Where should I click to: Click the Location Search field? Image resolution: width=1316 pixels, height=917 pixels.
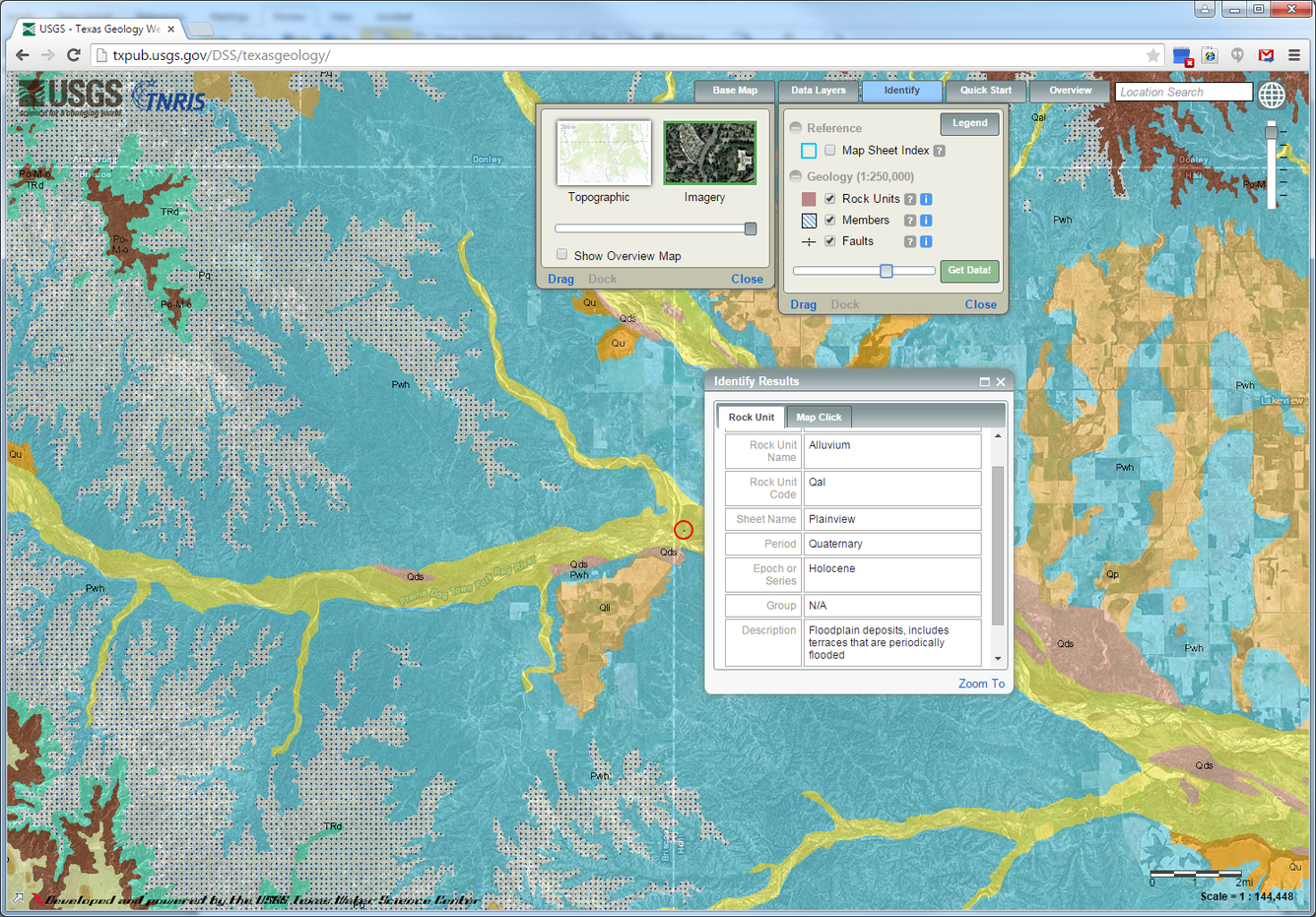coord(1183,92)
